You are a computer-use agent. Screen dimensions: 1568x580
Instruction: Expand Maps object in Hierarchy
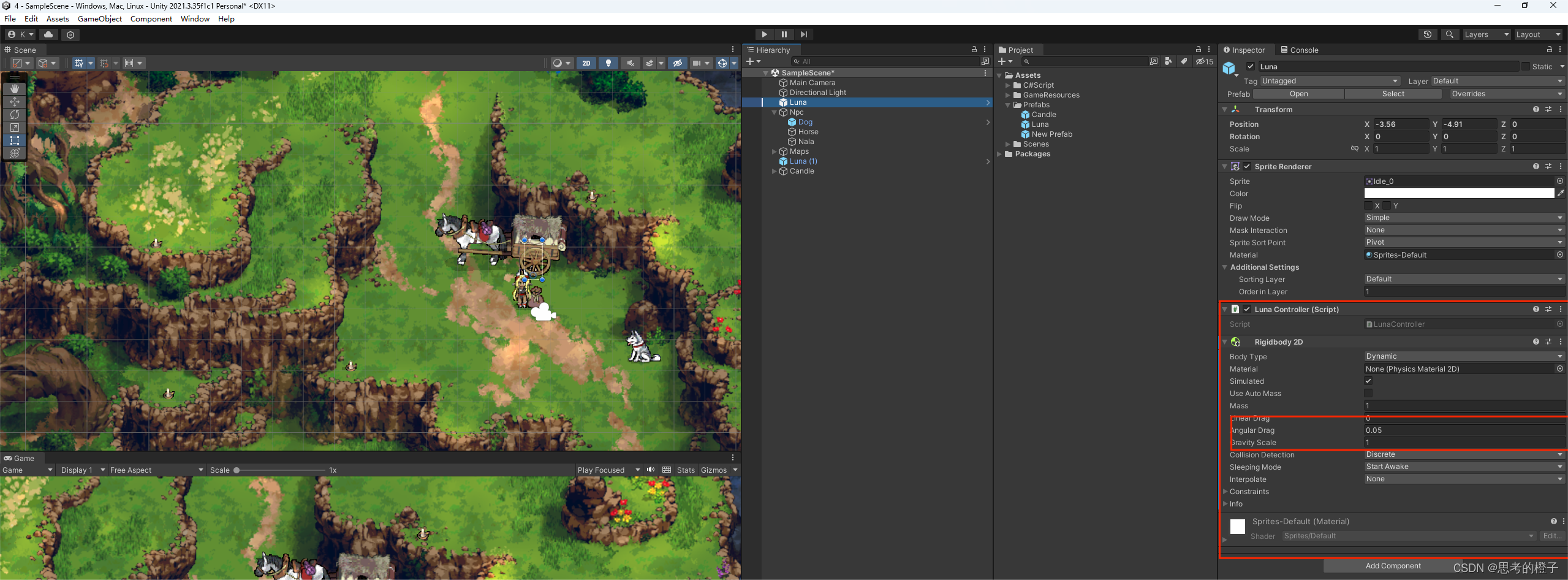point(775,151)
